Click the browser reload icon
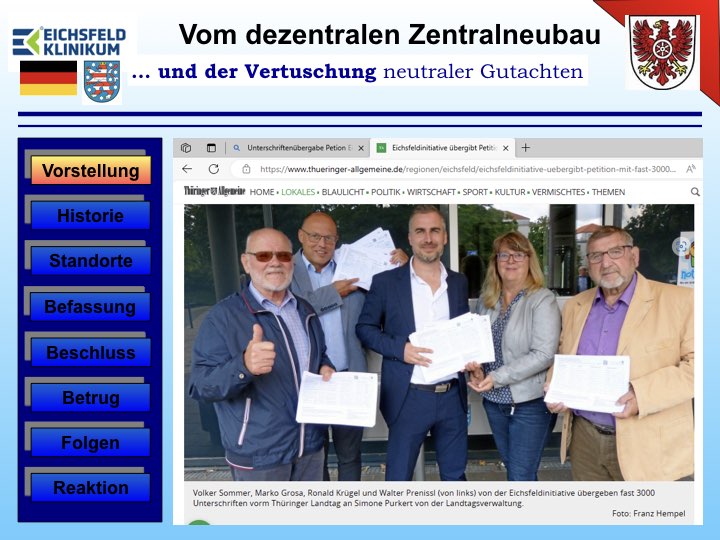This screenshot has width=720, height=540. pos(213,169)
